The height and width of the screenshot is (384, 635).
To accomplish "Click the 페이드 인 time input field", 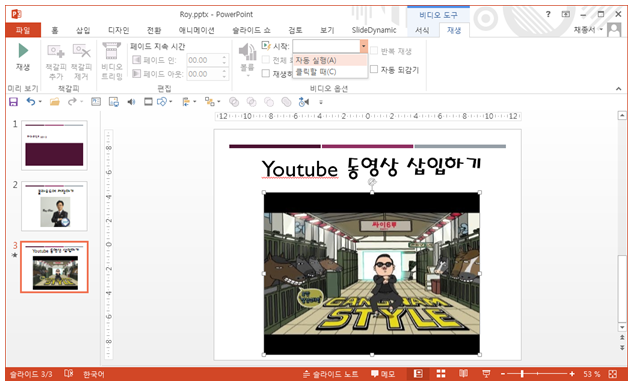I will pos(204,60).
